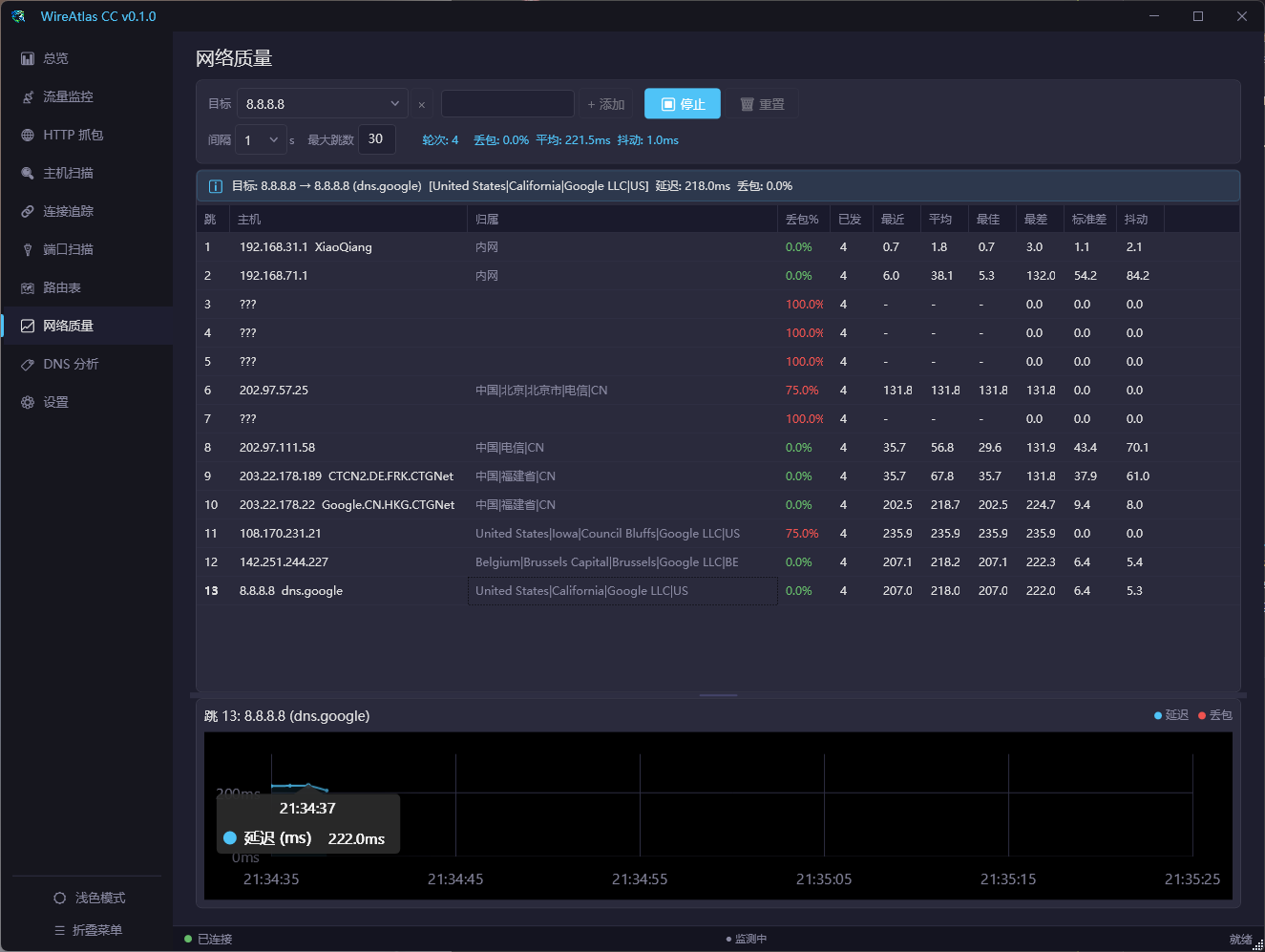This screenshot has width=1265, height=952.
Task: Click the 停止 stop button
Action: pos(683,104)
